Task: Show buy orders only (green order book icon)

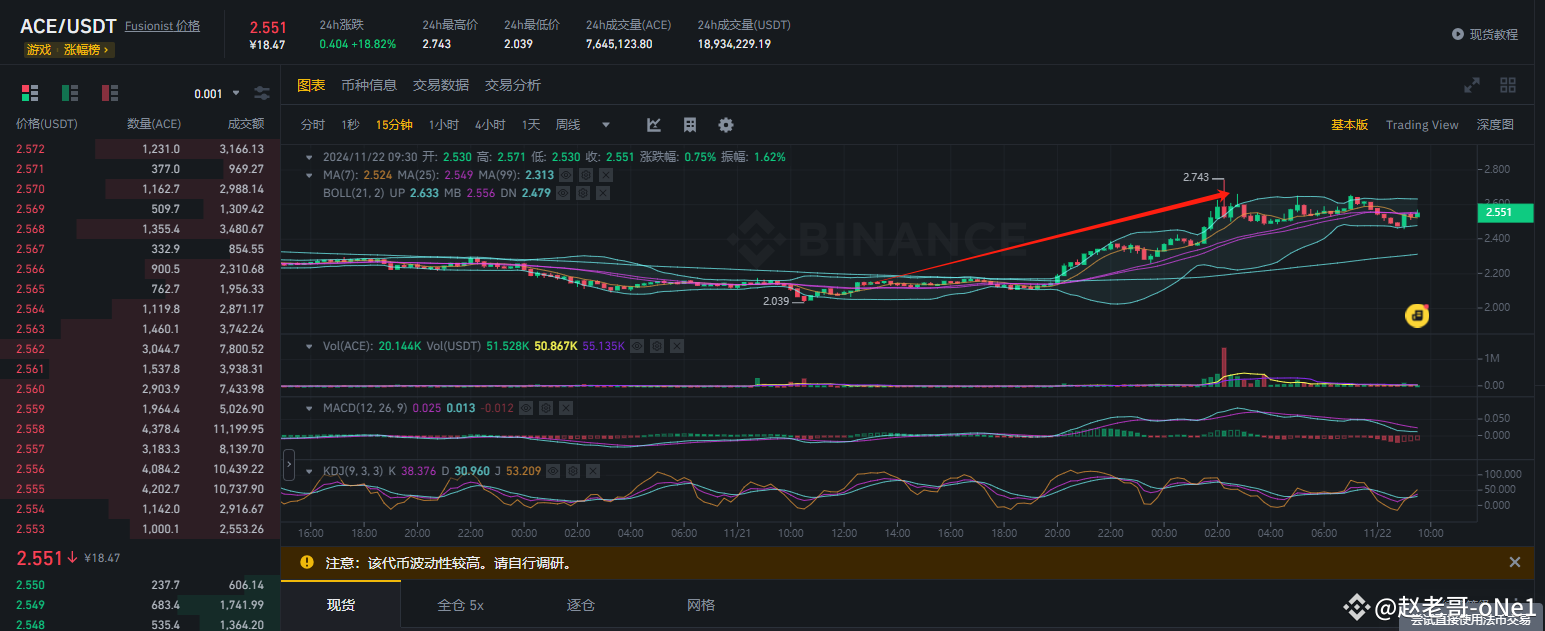Action: pyautogui.click(x=70, y=93)
